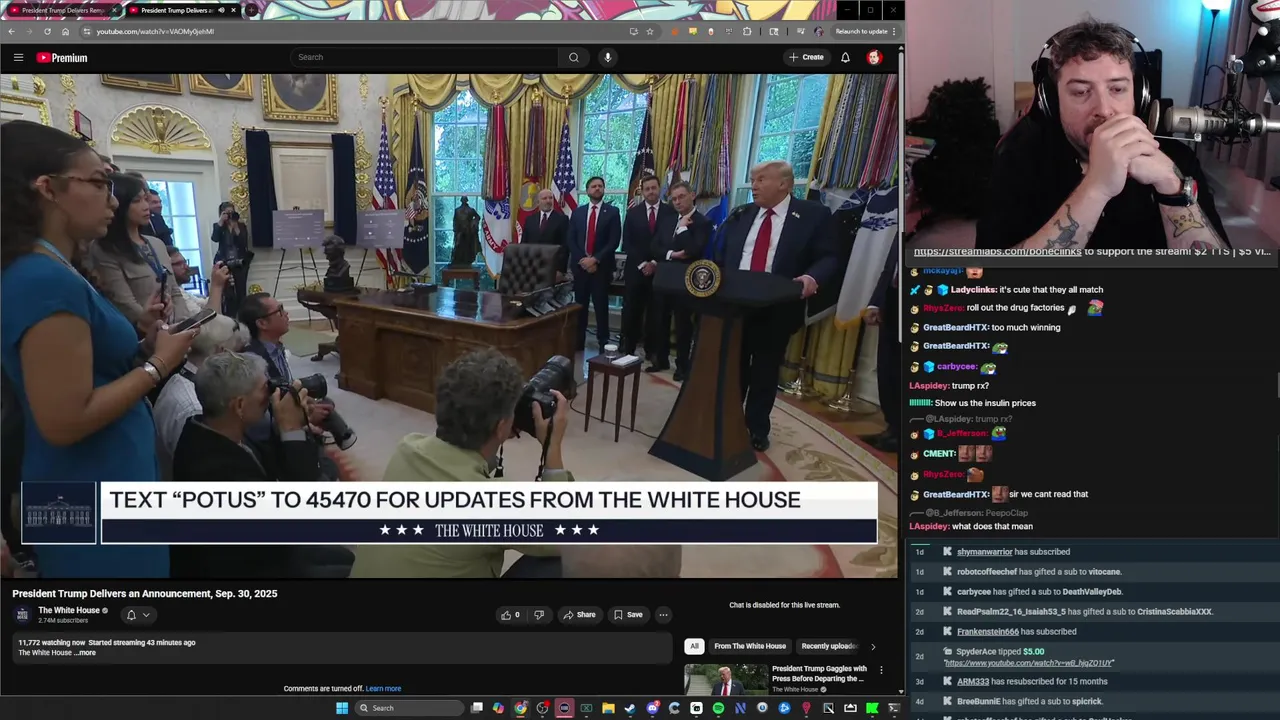Viewport: 1280px width, 720px height.
Task: Go to the browser home page
Action: click(65, 31)
